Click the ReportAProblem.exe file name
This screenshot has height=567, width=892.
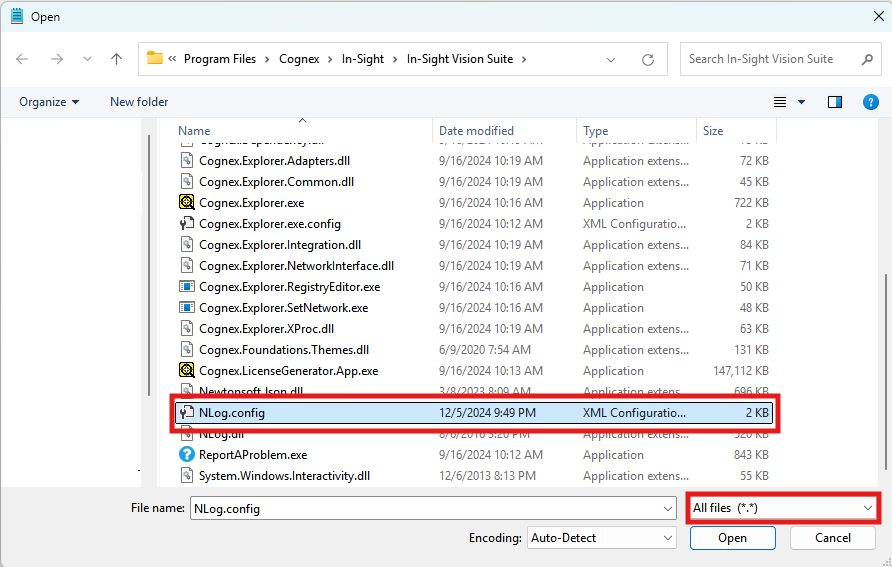(253, 456)
